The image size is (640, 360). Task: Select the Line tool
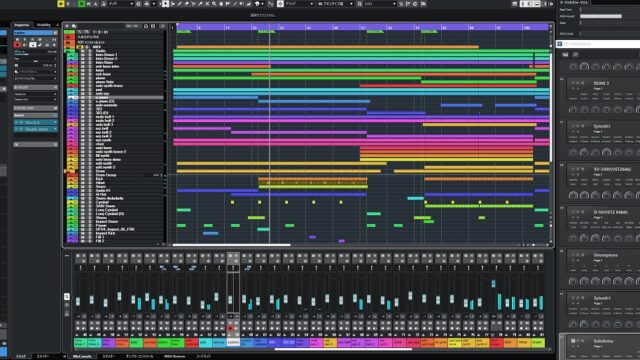235,4
